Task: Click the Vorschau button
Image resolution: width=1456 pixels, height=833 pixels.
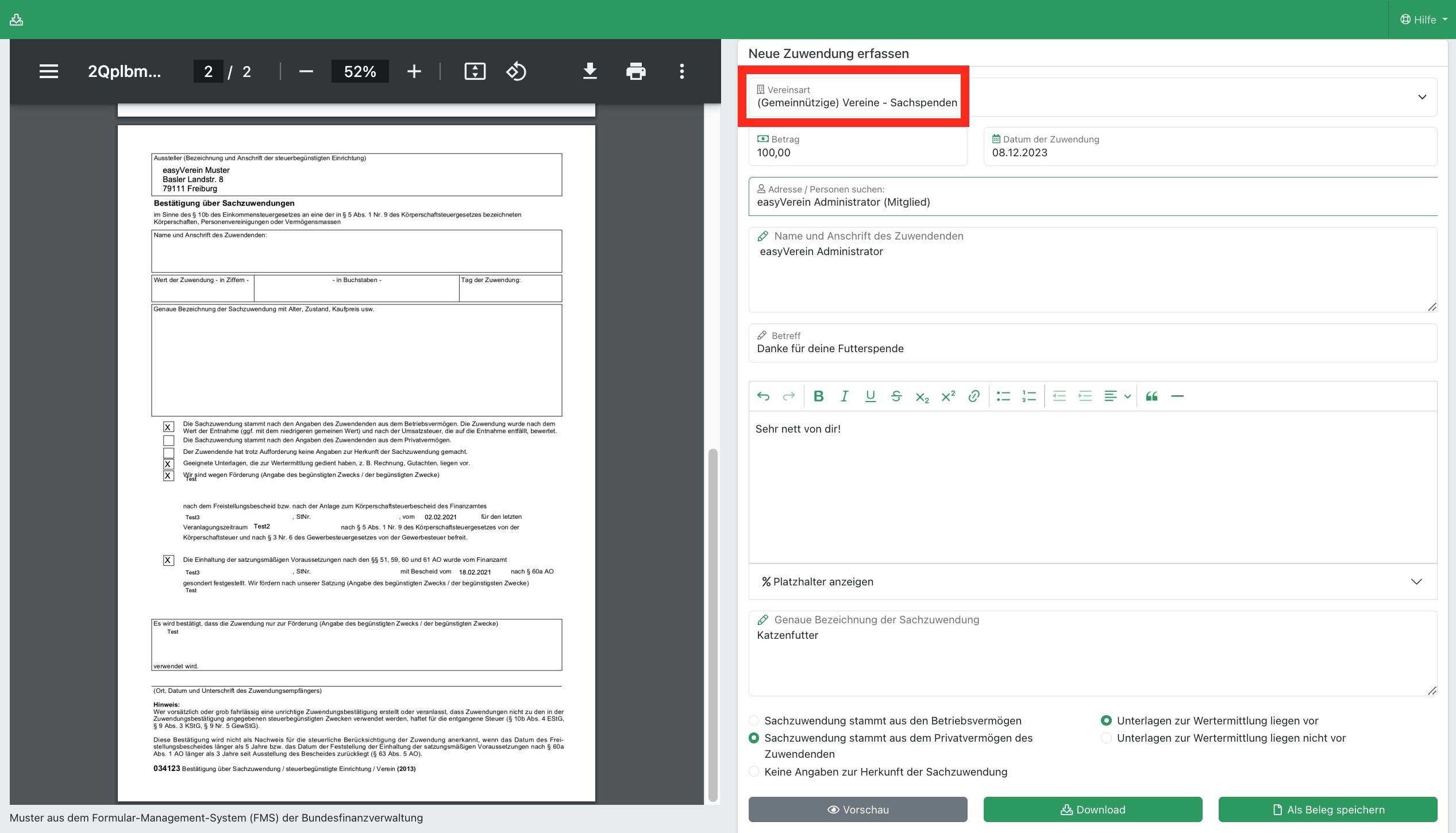Action: [x=857, y=809]
